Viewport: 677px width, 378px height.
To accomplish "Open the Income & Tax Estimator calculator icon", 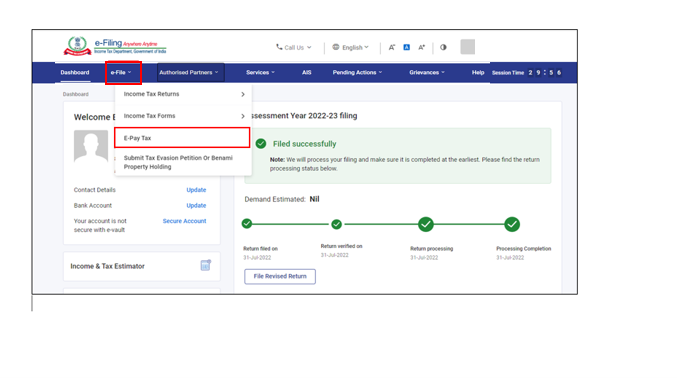I will point(206,265).
